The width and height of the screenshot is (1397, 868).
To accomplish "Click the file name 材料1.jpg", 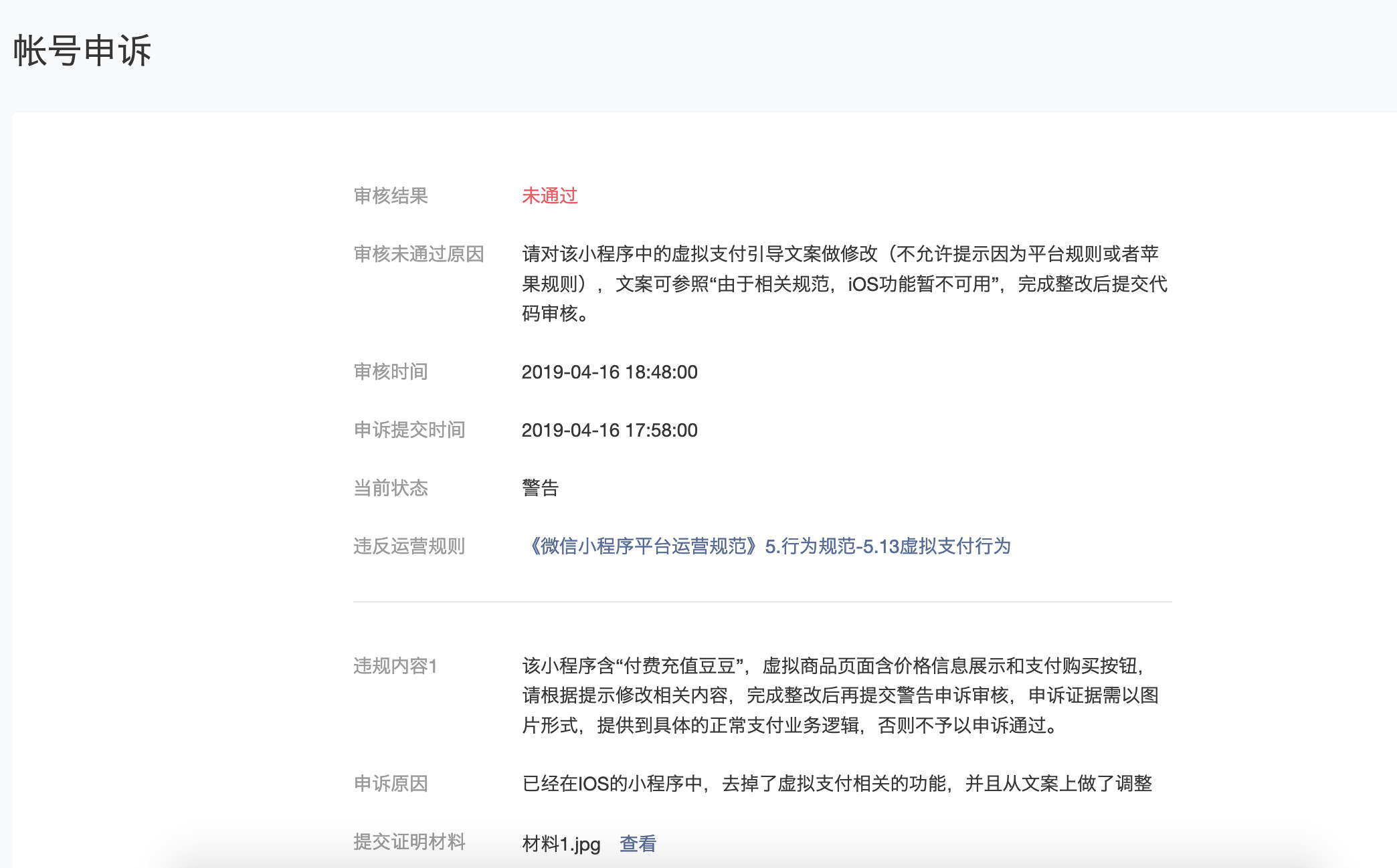I will tap(561, 844).
